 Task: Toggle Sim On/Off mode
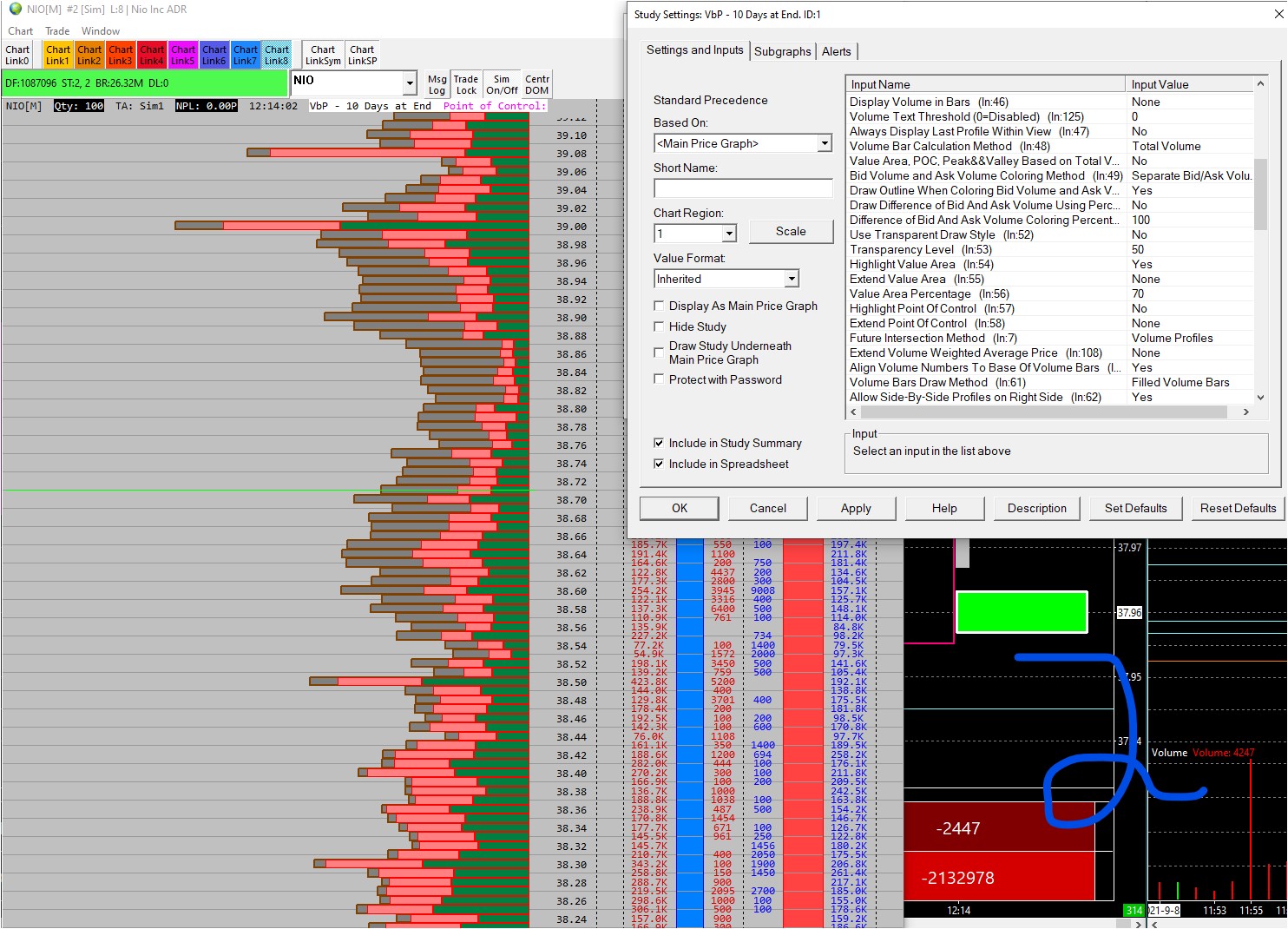502,84
